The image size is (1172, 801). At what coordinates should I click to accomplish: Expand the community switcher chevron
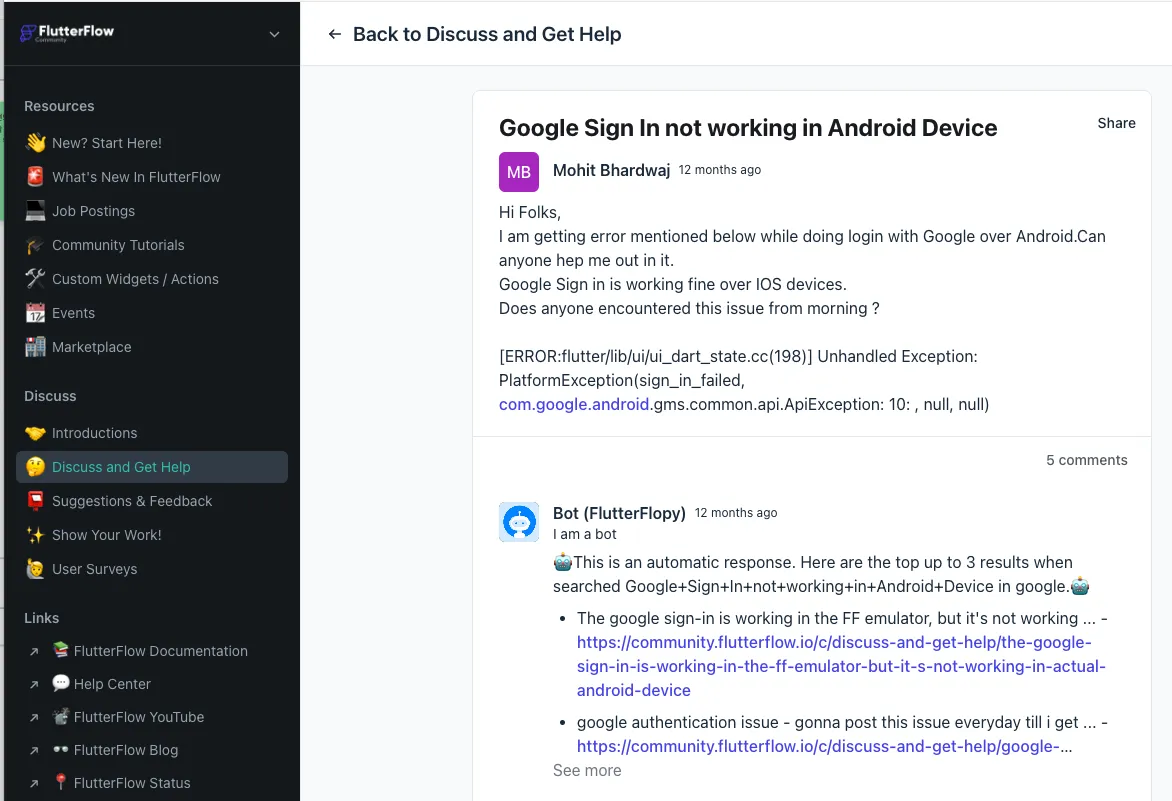point(275,35)
